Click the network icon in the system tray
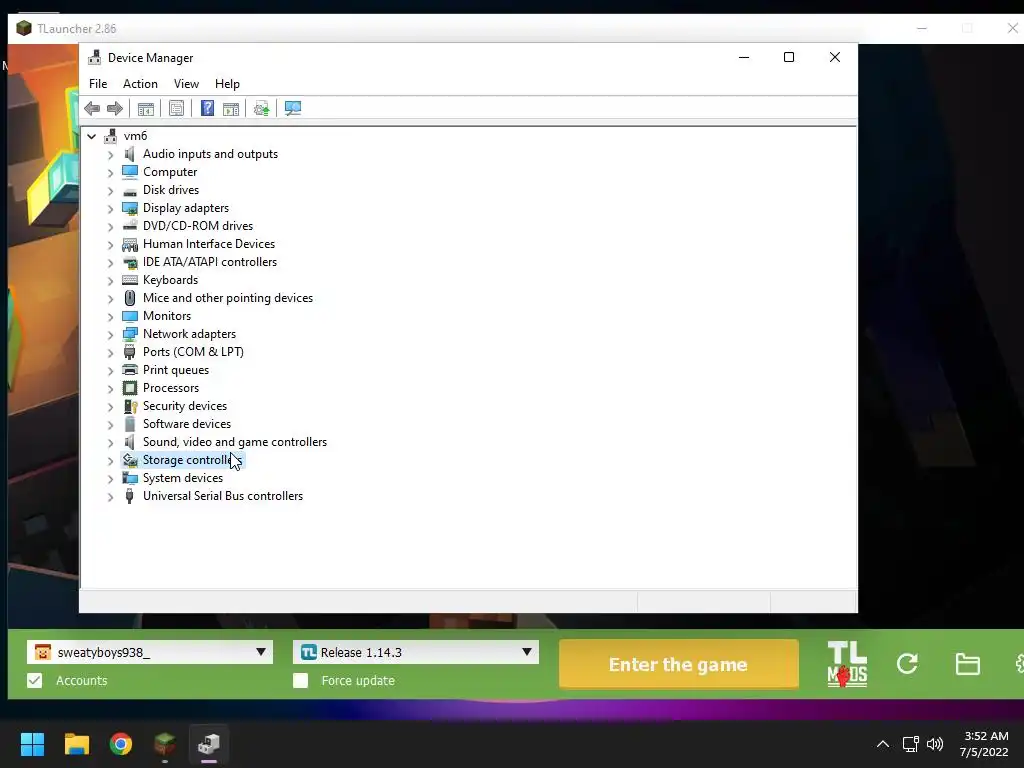Viewport: 1024px width, 768px height. click(910, 744)
